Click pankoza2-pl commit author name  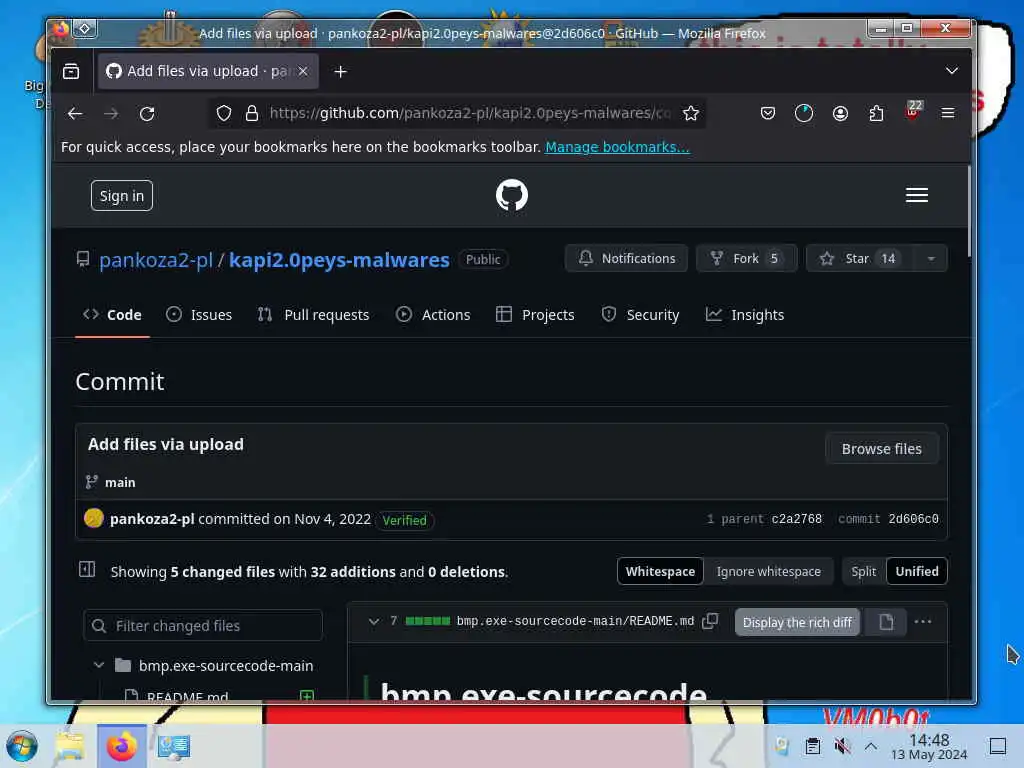click(x=152, y=519)
